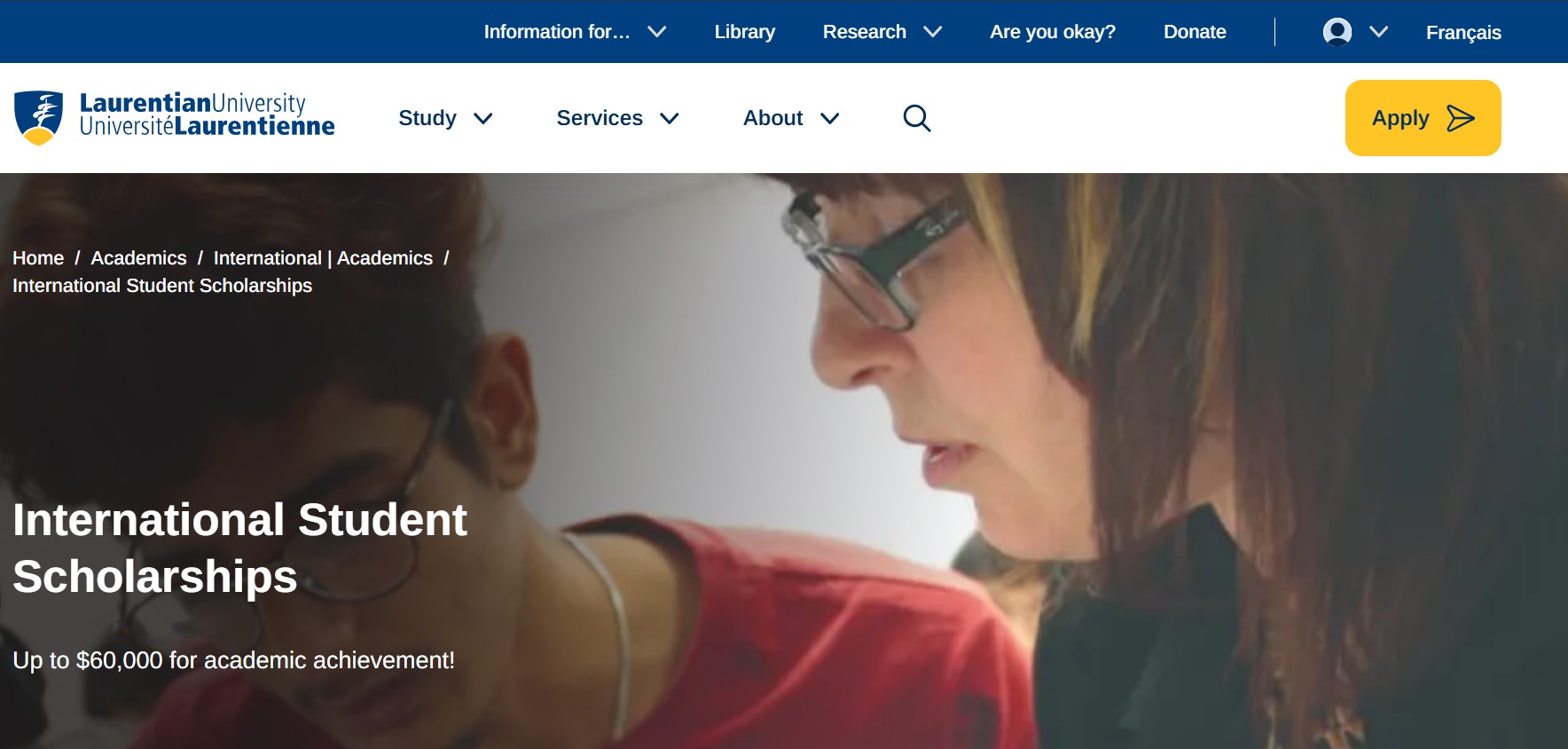This screenshot has width=1568, height=749.
Task: Expand the Research dropdown chevron
Action: 932,32
